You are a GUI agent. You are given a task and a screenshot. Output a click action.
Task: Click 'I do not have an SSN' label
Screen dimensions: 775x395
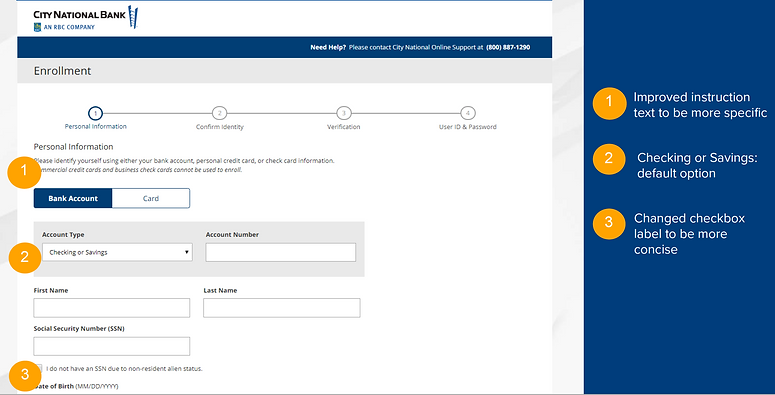click(x=124, y=368)
